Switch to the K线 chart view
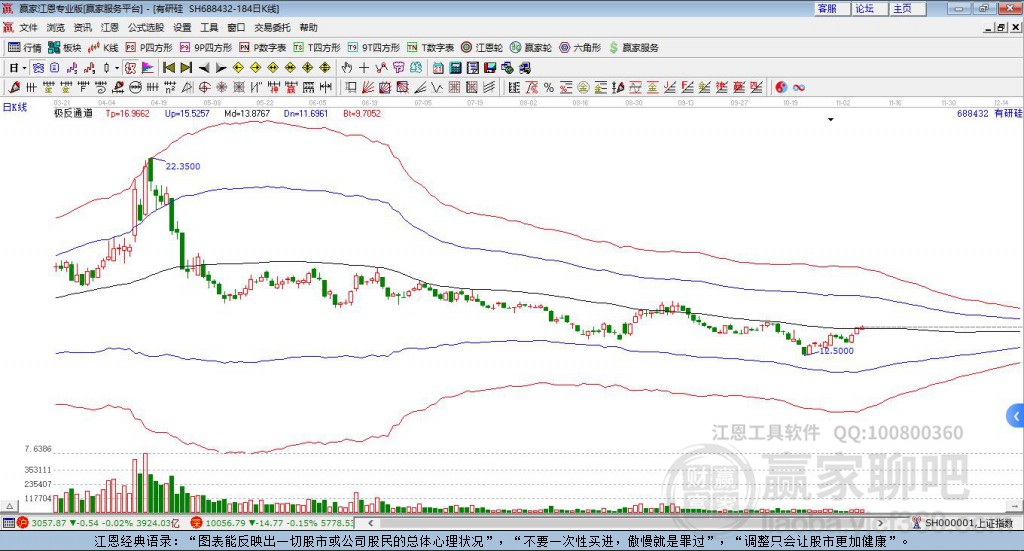Screen dimensions: 1024x551 103,48
